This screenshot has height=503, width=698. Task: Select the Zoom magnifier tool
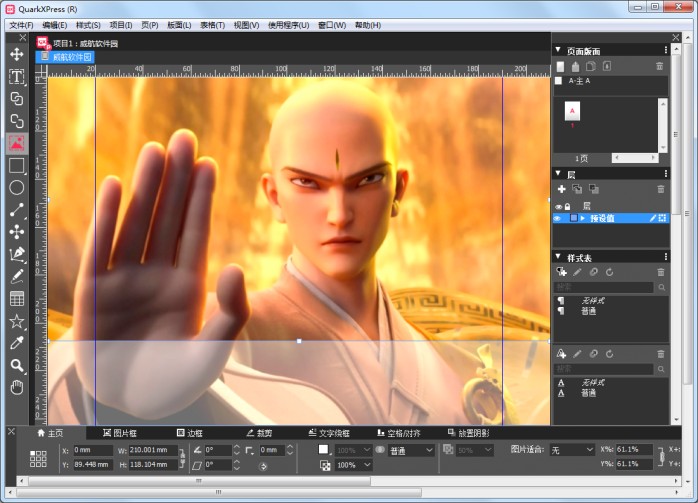point(17,365)
